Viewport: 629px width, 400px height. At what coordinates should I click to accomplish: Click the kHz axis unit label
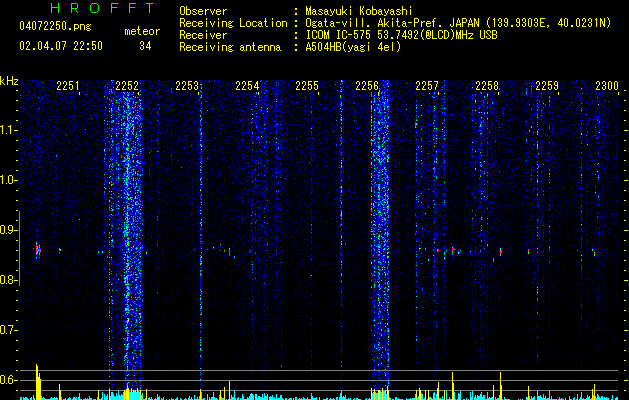[9, 81]
